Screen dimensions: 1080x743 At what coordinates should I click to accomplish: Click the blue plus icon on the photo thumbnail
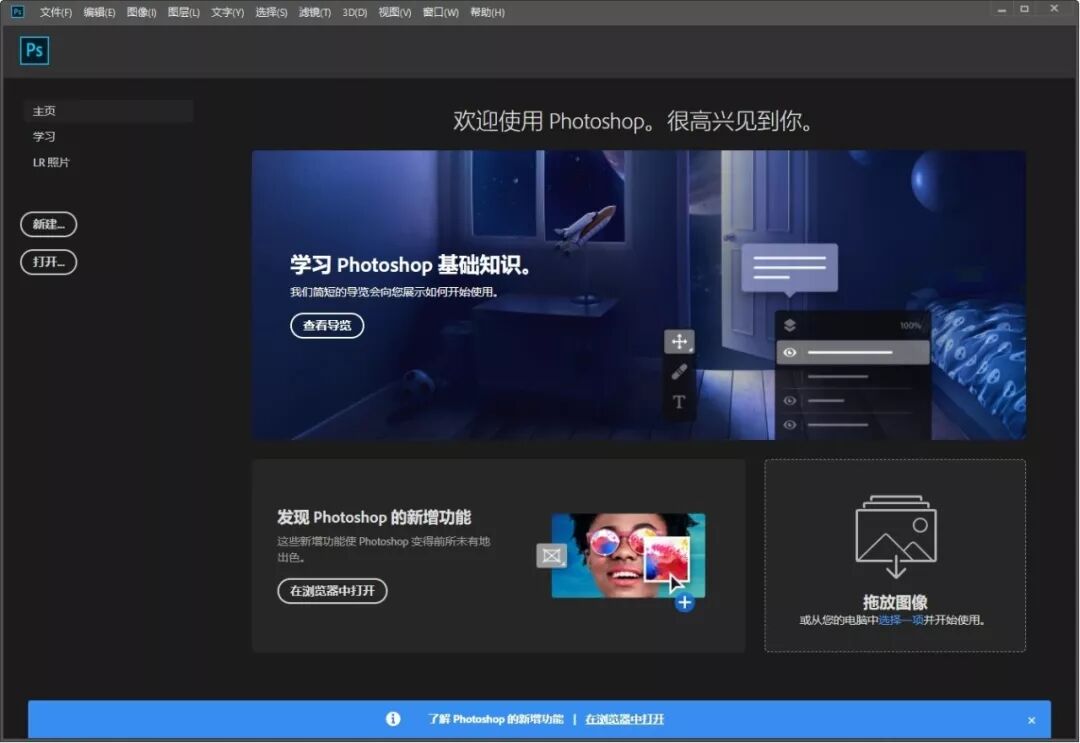pyautogui.click(x=684, y=602)
